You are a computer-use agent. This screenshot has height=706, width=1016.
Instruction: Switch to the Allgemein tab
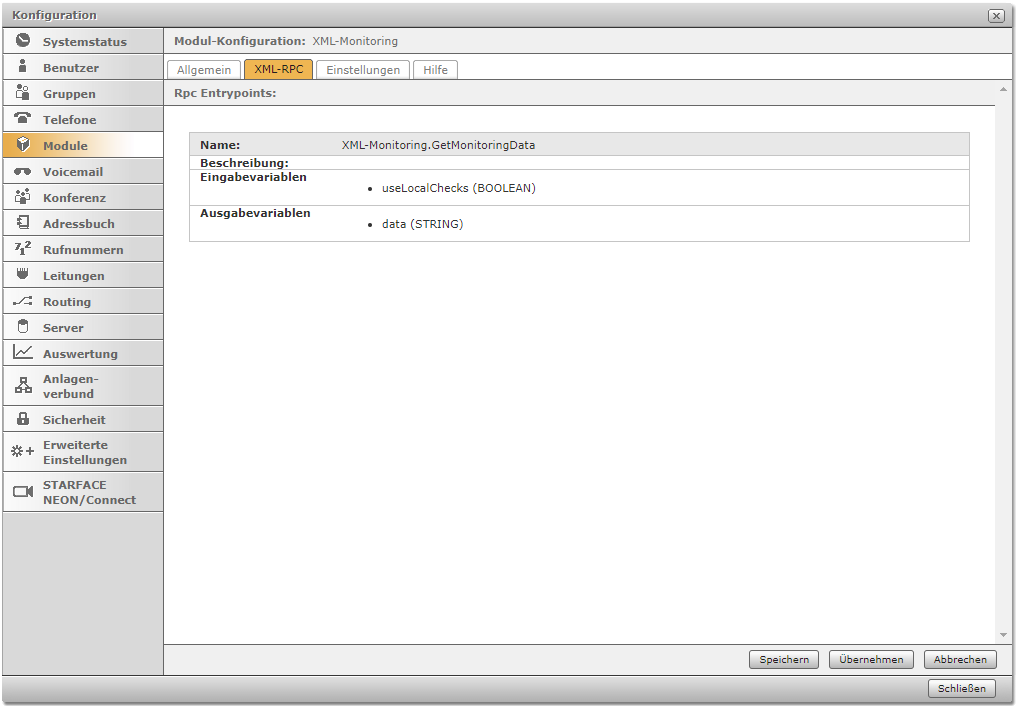coord(204,70)
